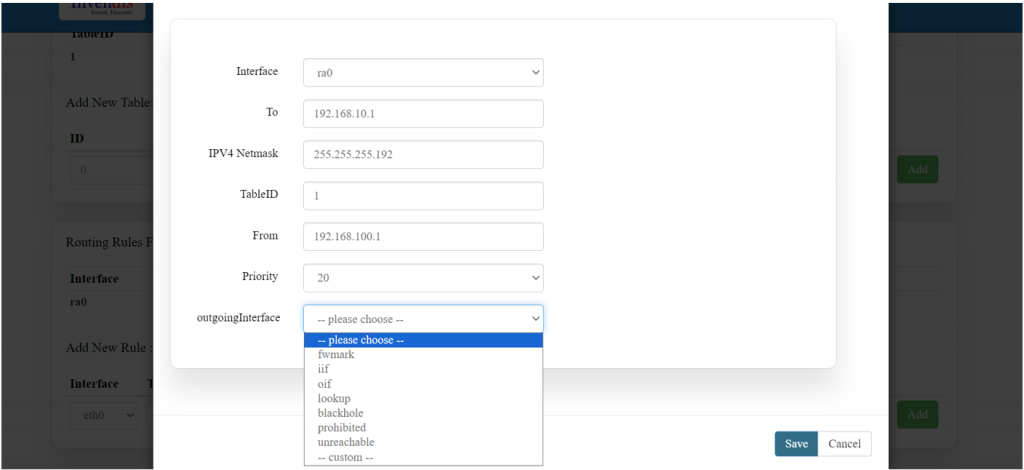This screenshot has height=470, width=1024.
Task: Click the To address input field
Action: point(423,114)
